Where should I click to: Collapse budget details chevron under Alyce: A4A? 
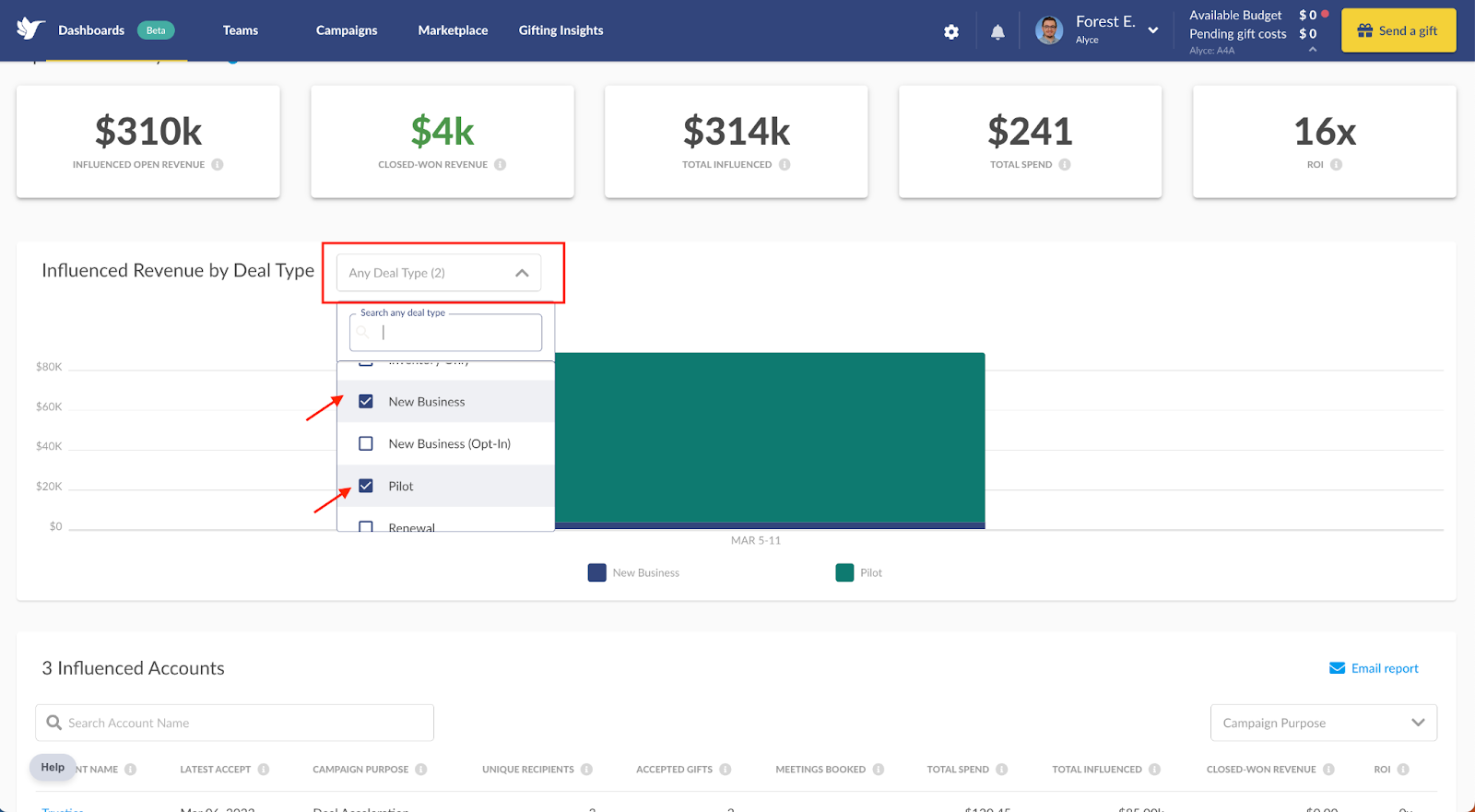point(1313,50)
